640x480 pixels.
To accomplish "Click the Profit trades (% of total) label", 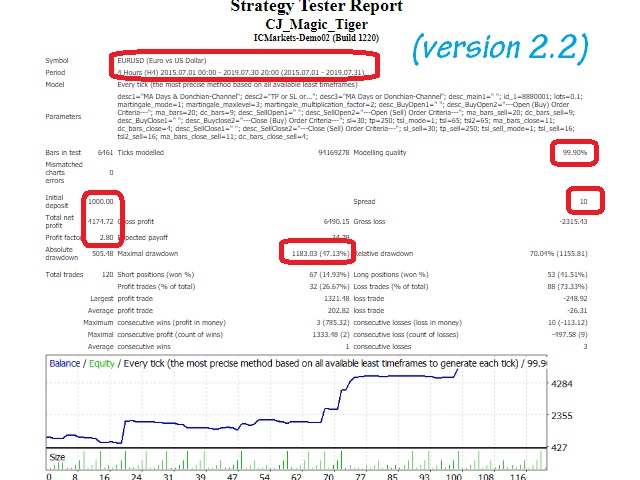I will pyautogui.click(x=156, y=287).
